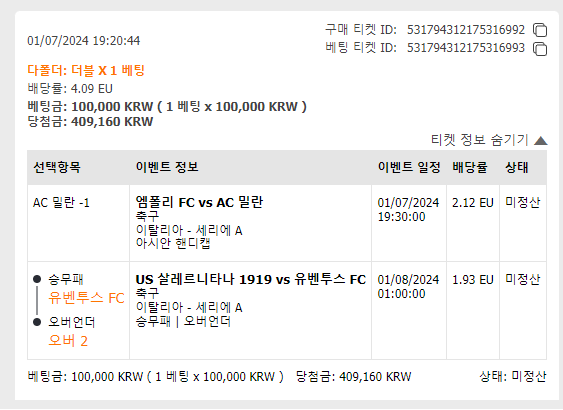Select the 선택항목 column header
This screenshot has width=563, height=410.
(57, 167)
